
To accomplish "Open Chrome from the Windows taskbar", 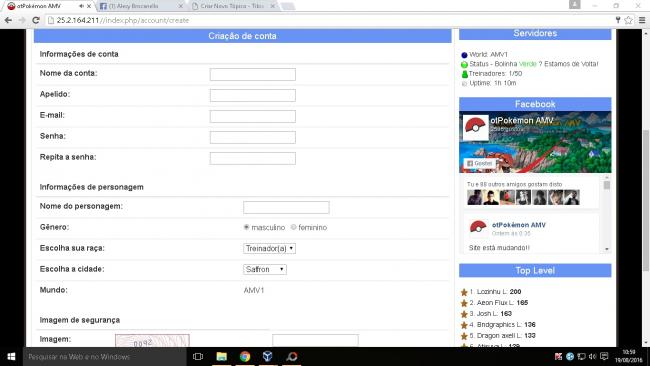I will (x=245, y=356).
